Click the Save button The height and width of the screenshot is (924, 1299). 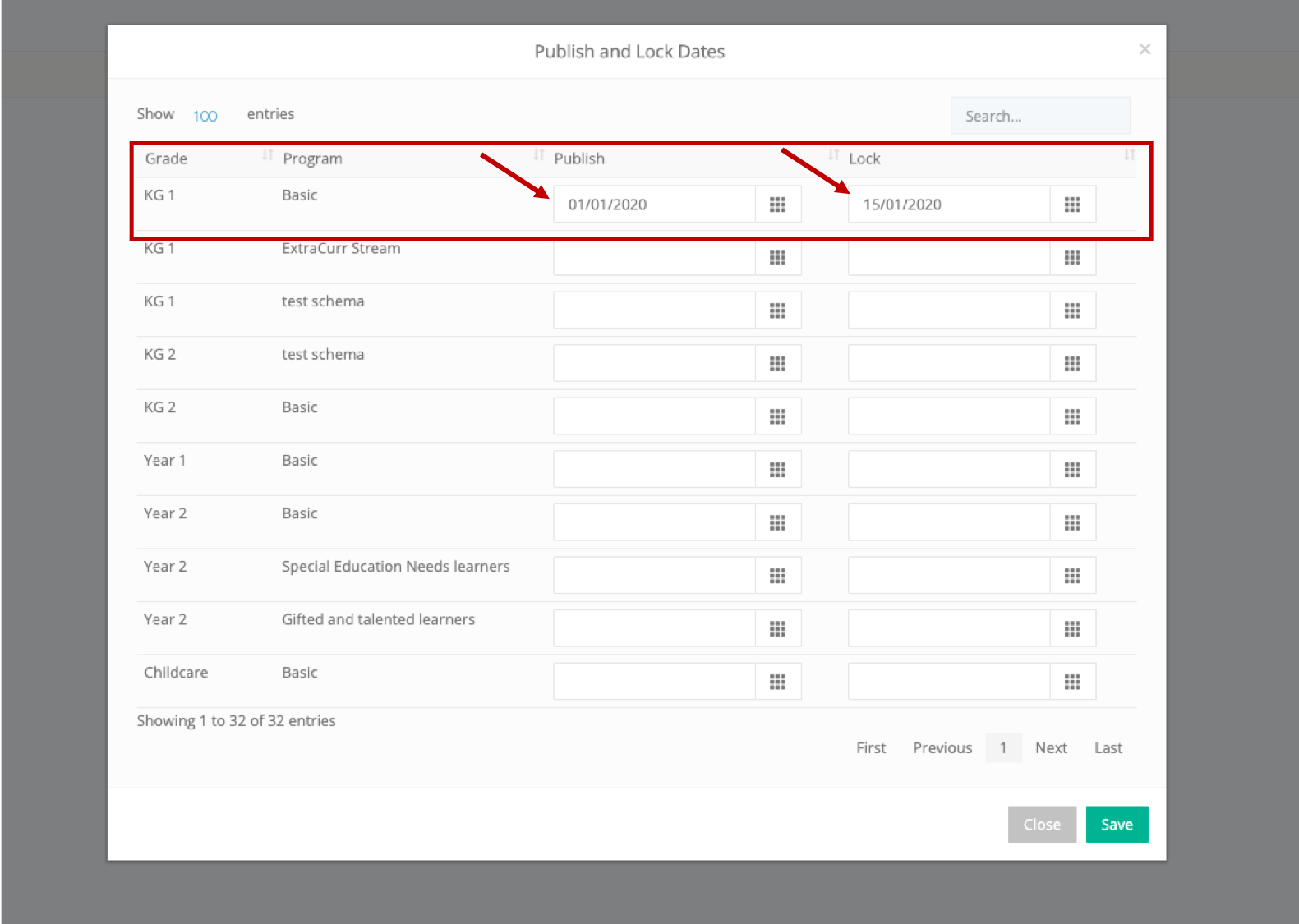[1117, 825]
